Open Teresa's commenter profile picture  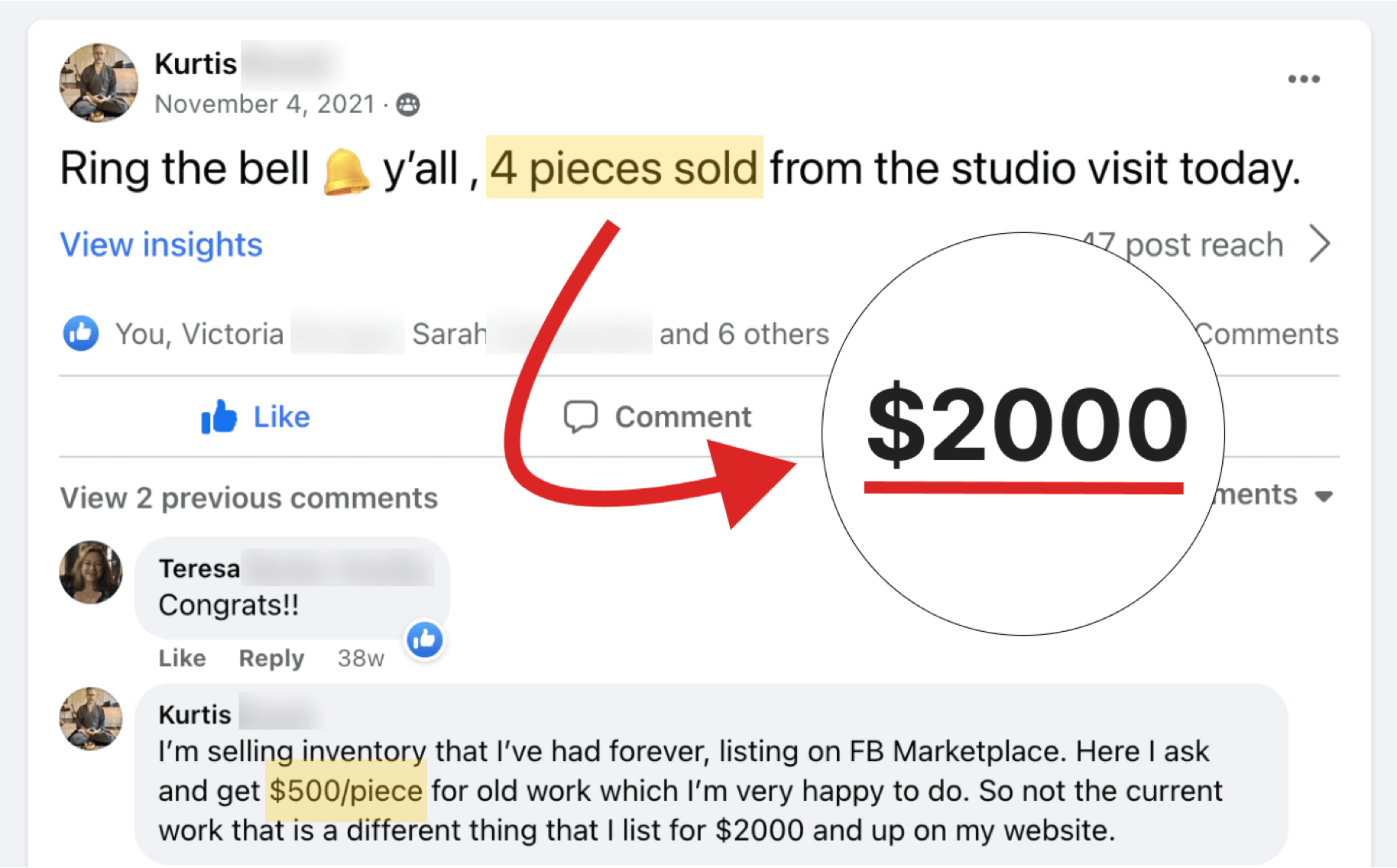(91, 572)
